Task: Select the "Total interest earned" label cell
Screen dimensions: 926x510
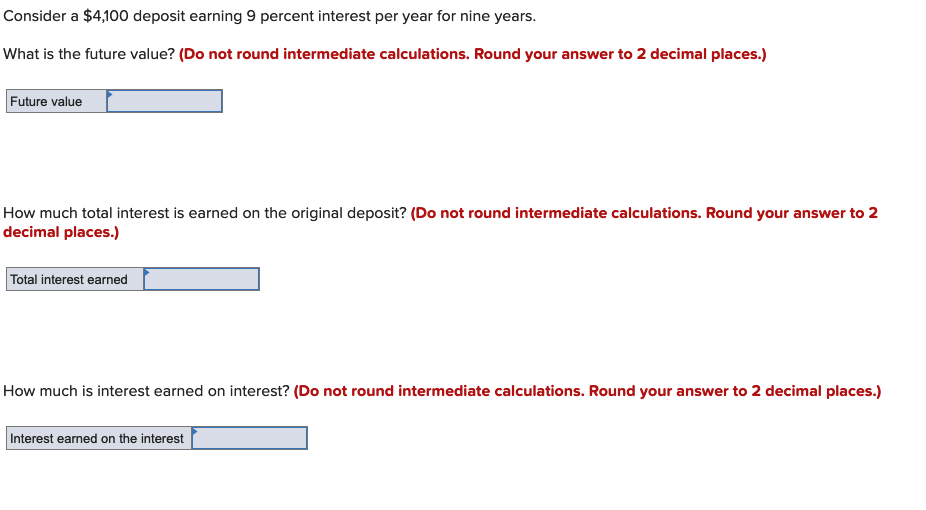Action: click(75, 279)
